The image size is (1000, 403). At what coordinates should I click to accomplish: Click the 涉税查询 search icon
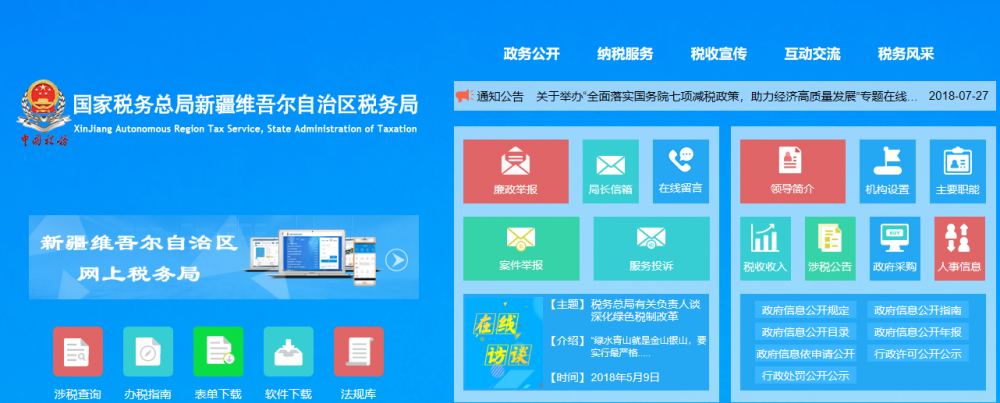pos(78,352)
